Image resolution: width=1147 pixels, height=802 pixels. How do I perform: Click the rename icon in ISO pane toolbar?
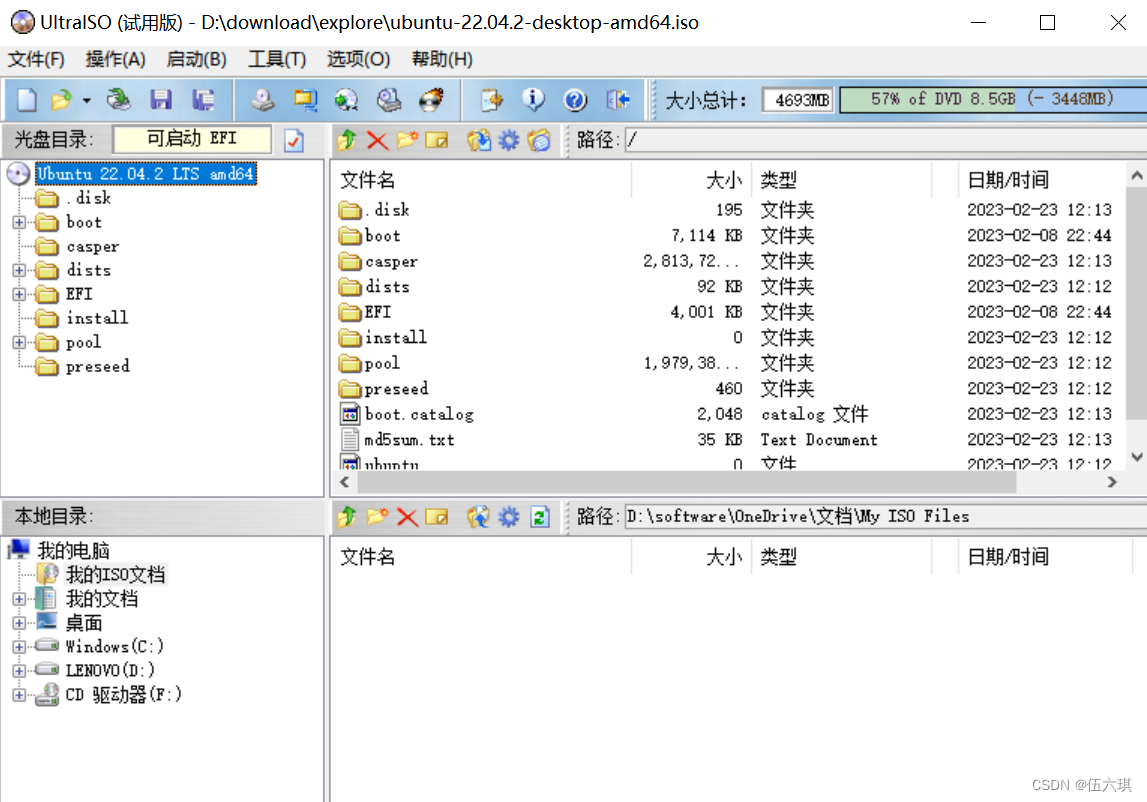tap(437, 140)
